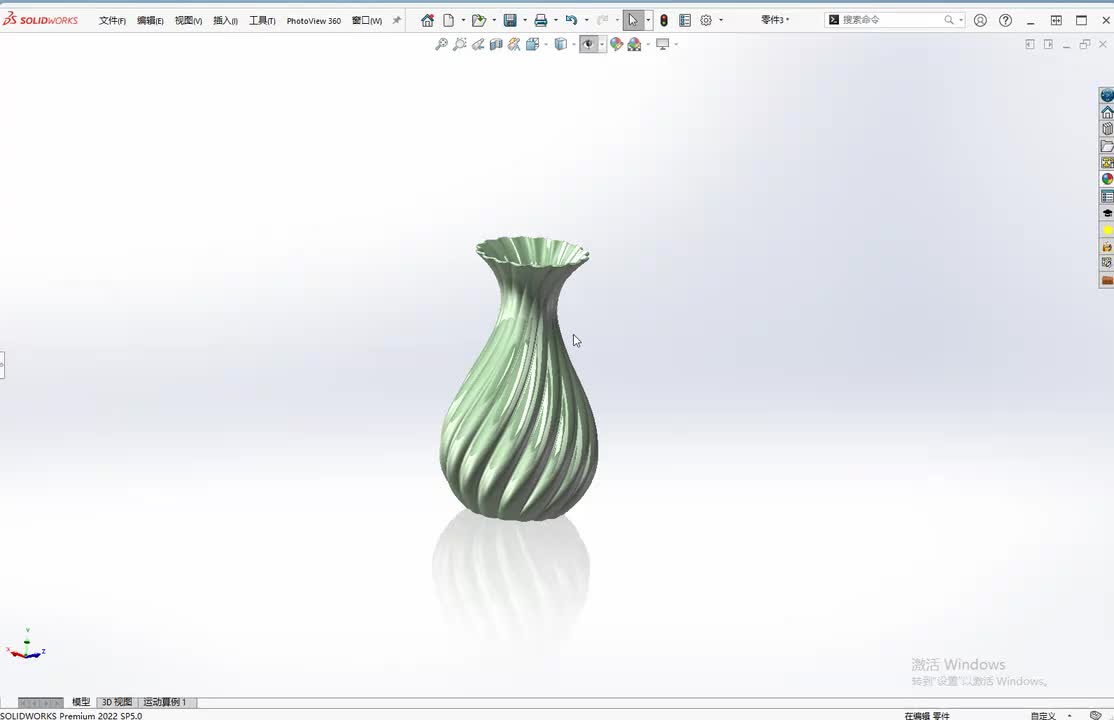Open the 视图(V) menu

[188, 21]
